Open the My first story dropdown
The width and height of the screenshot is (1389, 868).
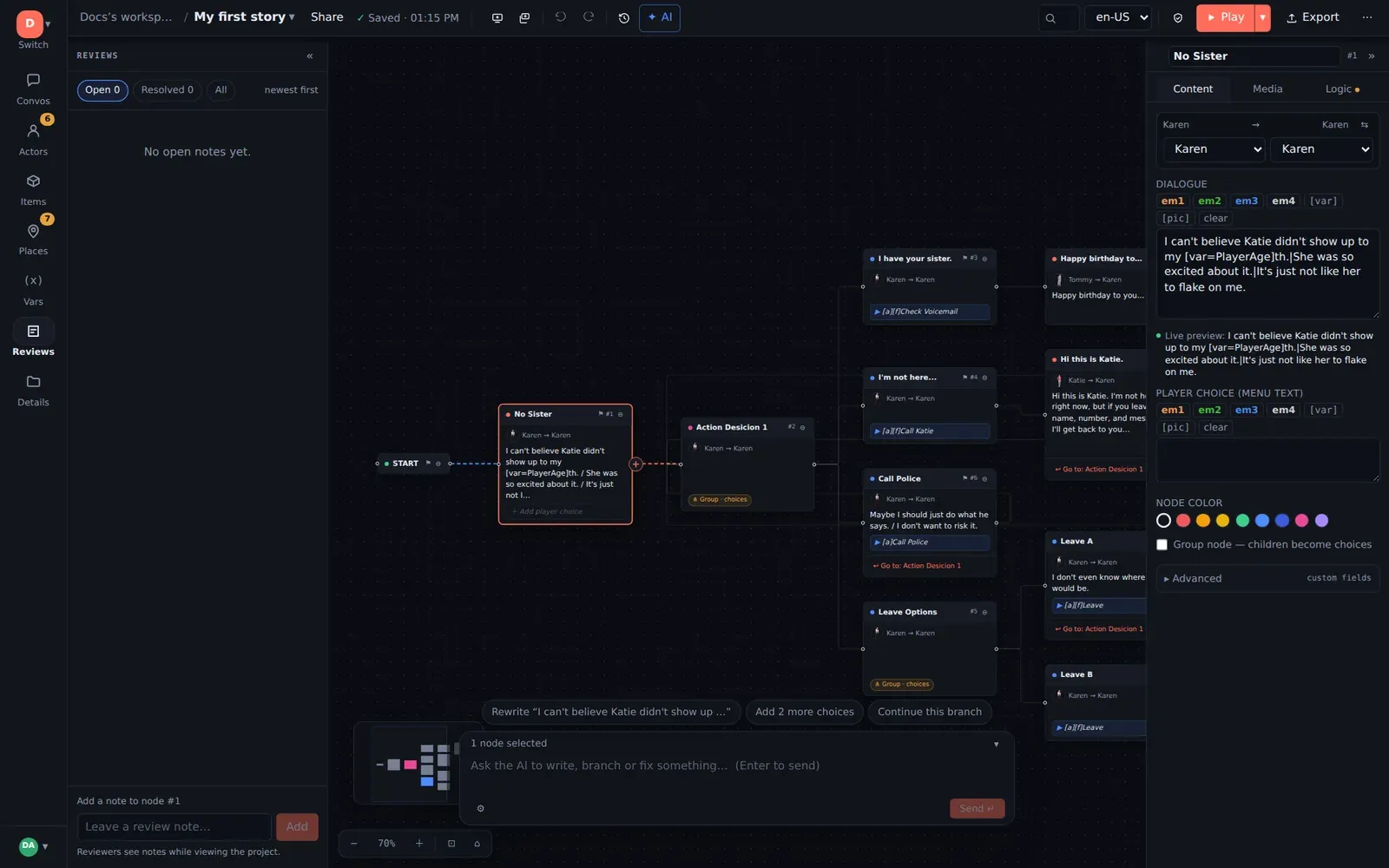(244, 17)
